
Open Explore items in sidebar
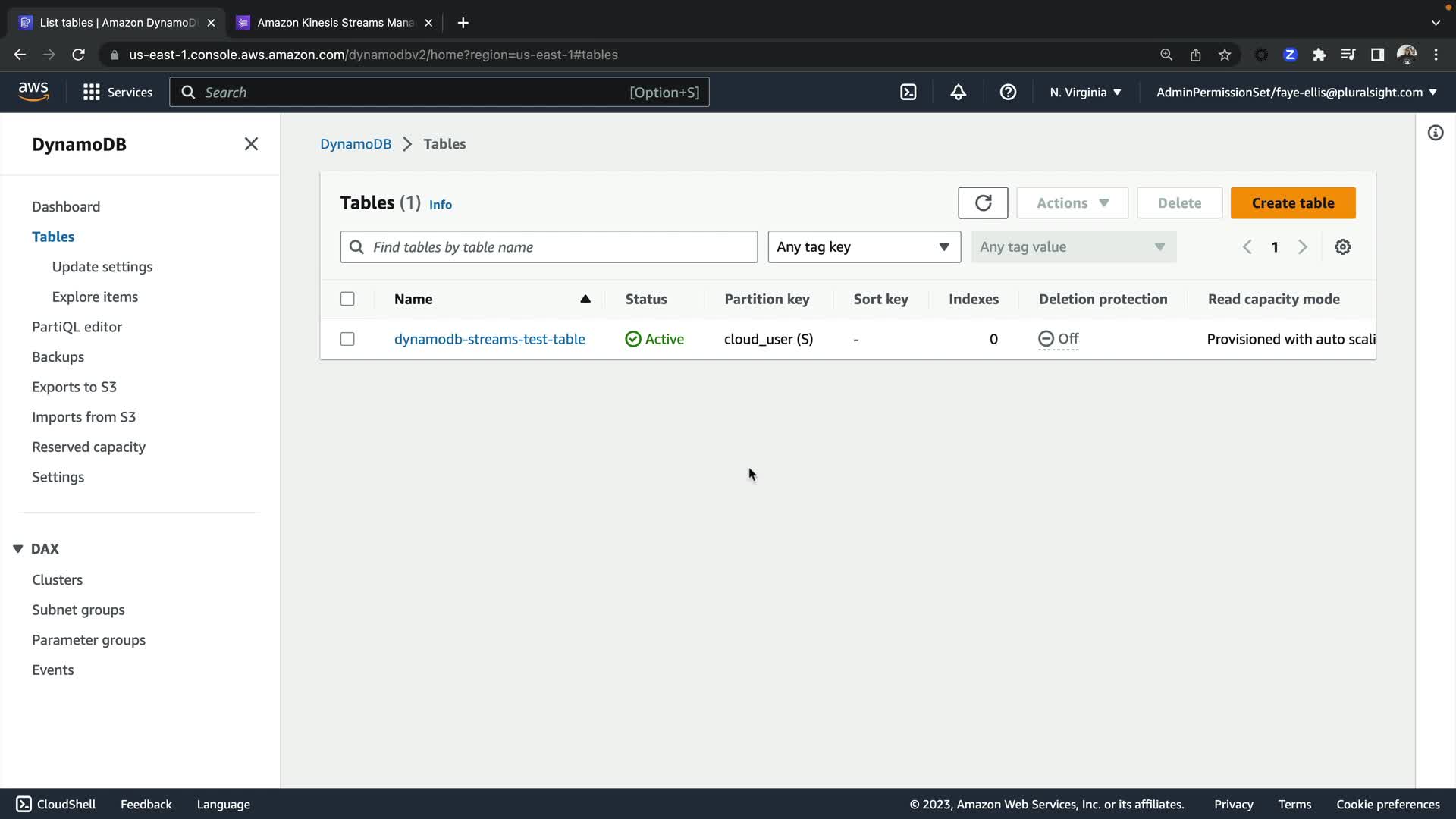pos(95,297)
